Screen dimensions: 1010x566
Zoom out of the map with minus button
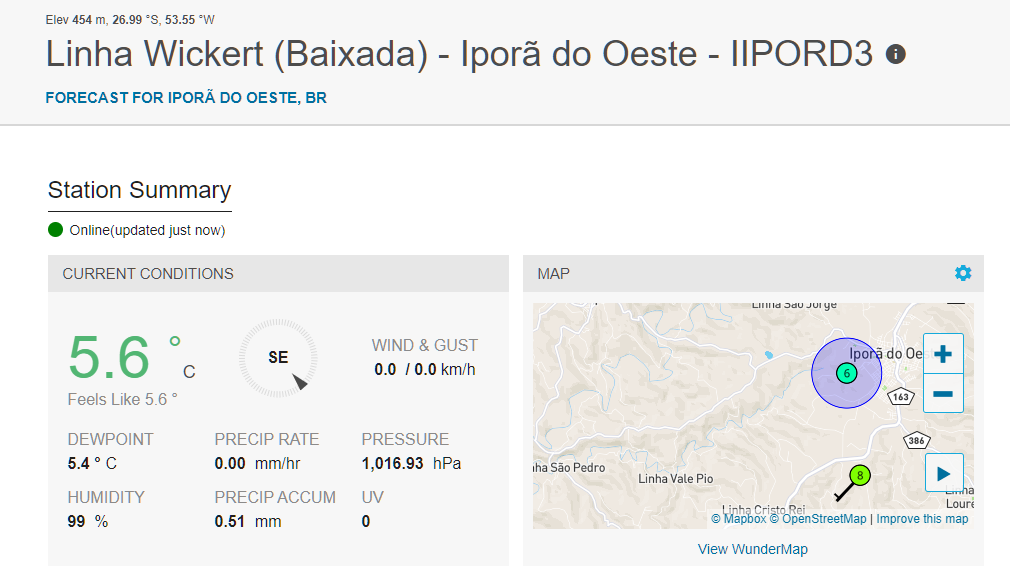[943, 393]
